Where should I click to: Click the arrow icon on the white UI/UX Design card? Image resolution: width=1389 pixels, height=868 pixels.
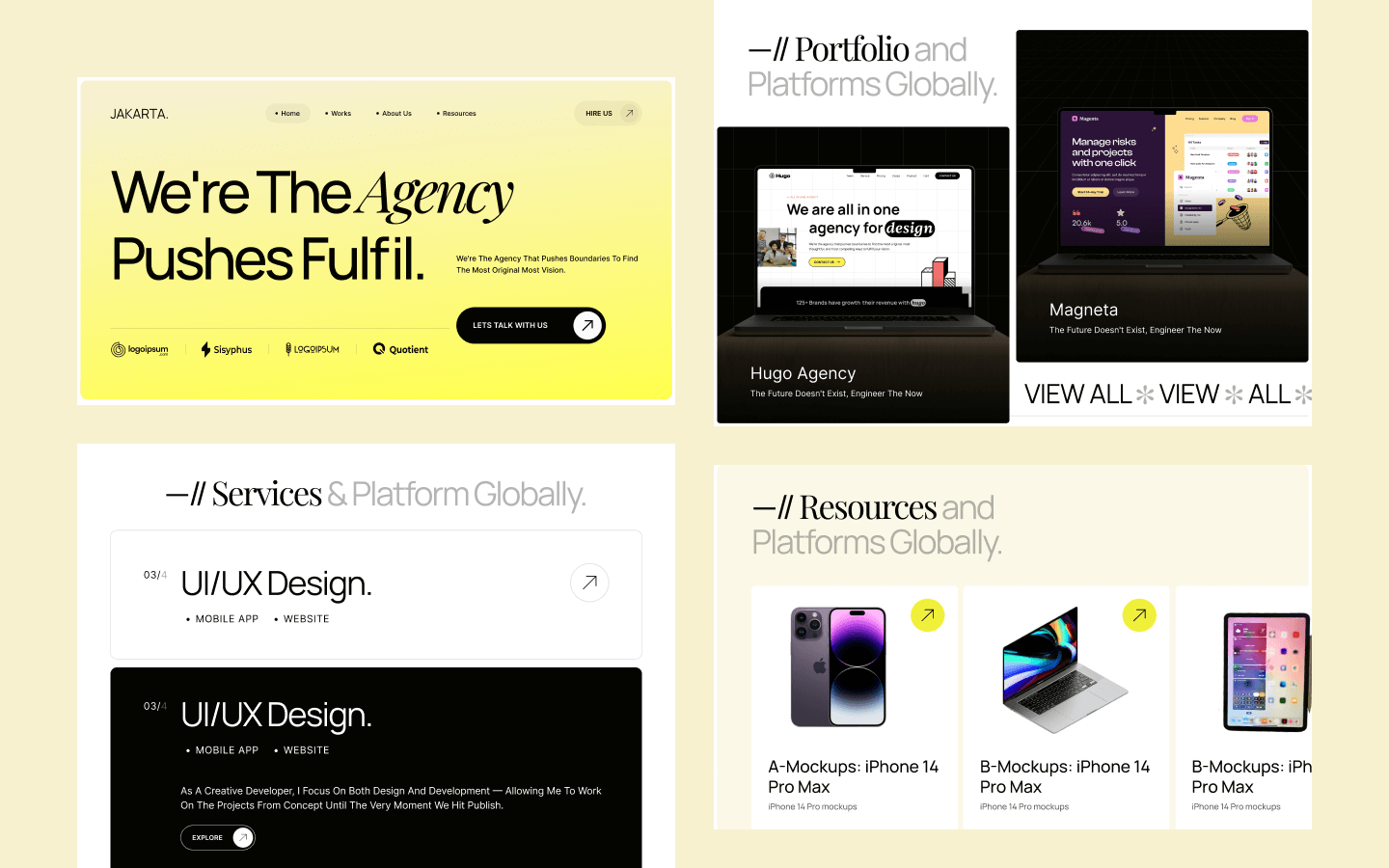tap(589, 583)
